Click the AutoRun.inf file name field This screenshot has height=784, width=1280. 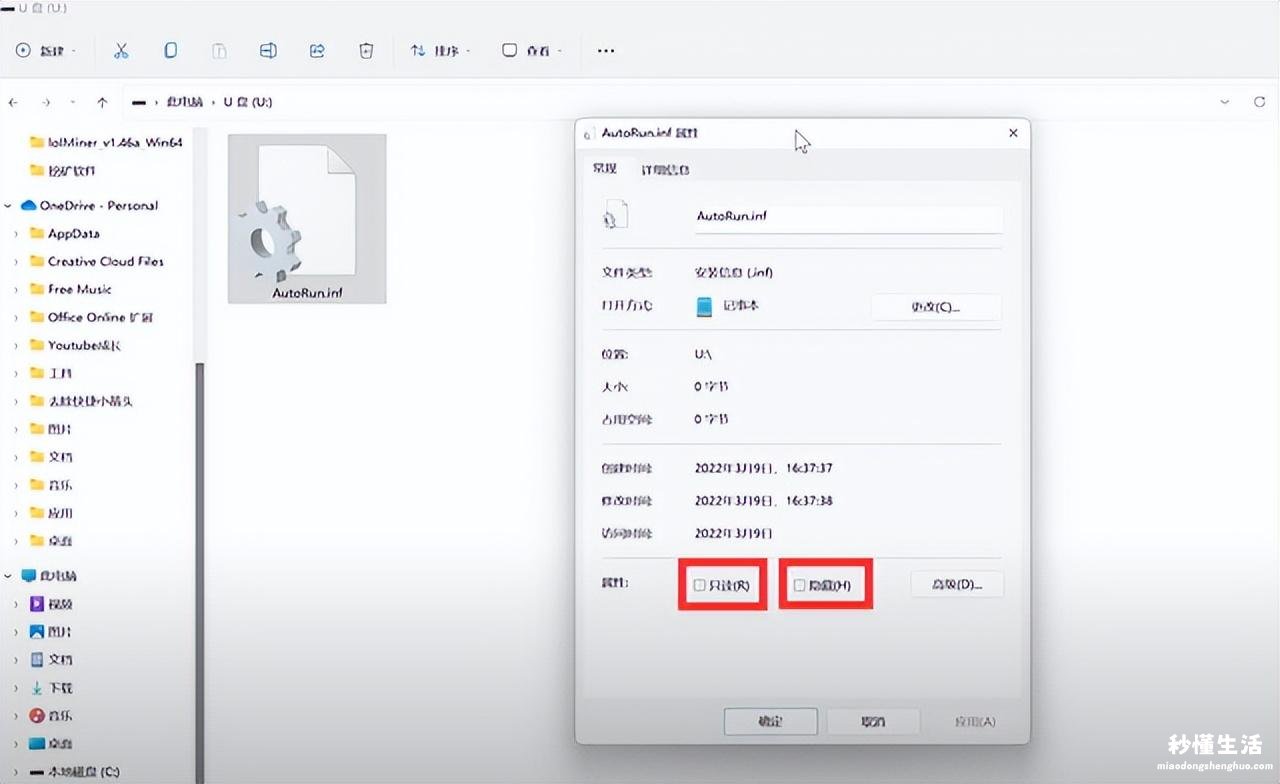pyautogui.click(x=848, y=216)
